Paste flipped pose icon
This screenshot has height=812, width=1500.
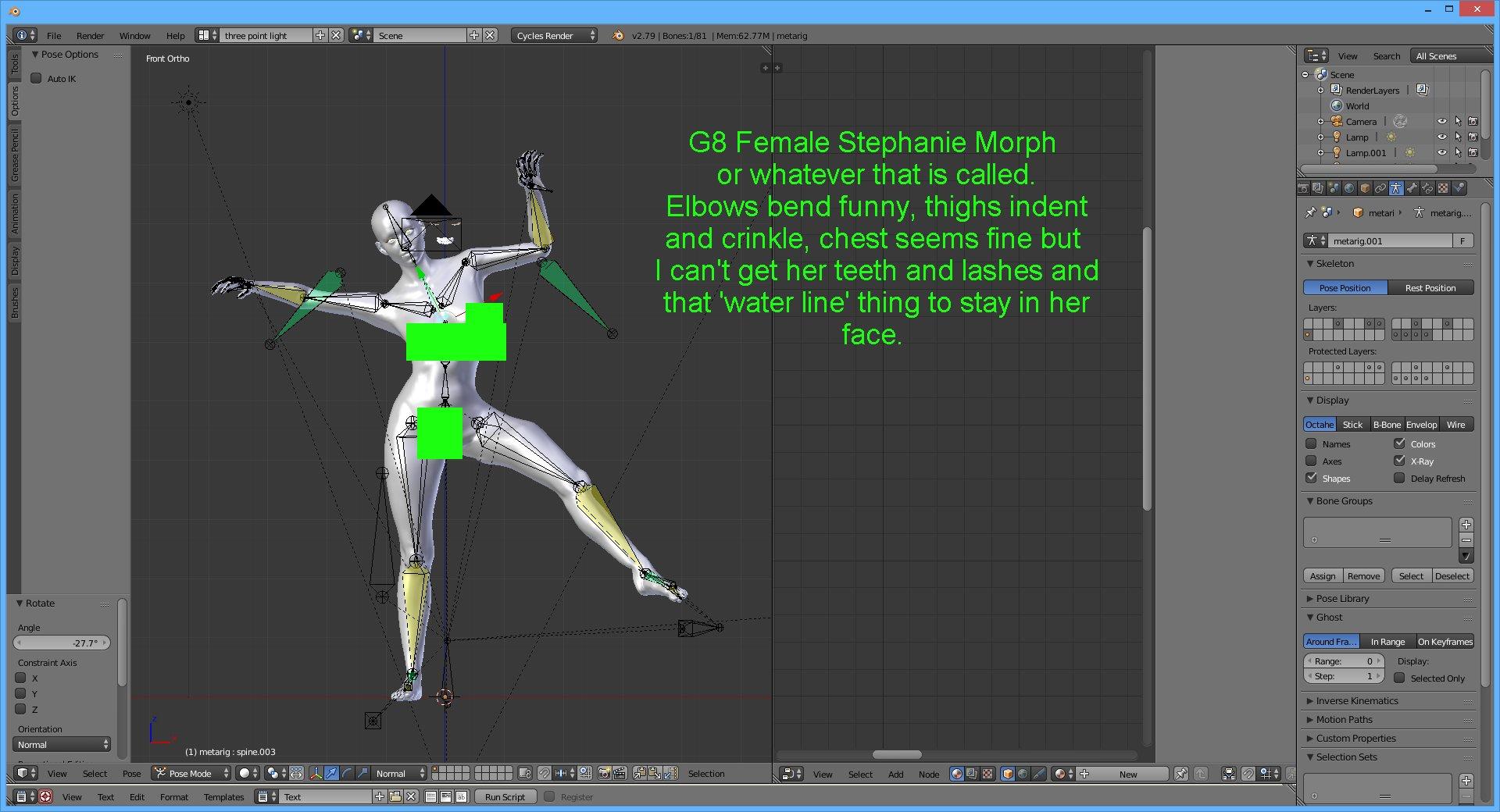pyautogui.click(x=670, y=773)
